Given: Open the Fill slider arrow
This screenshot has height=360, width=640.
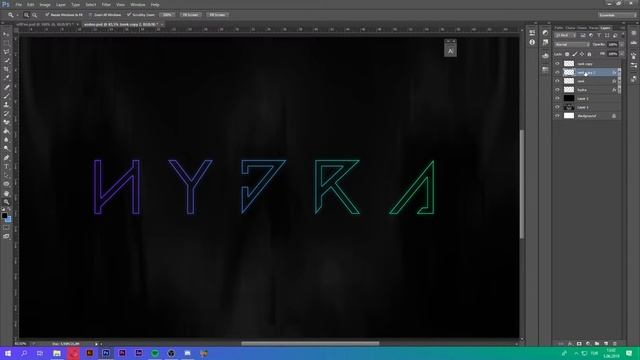Looking at the screenshot, I should (x=622, y=54).
